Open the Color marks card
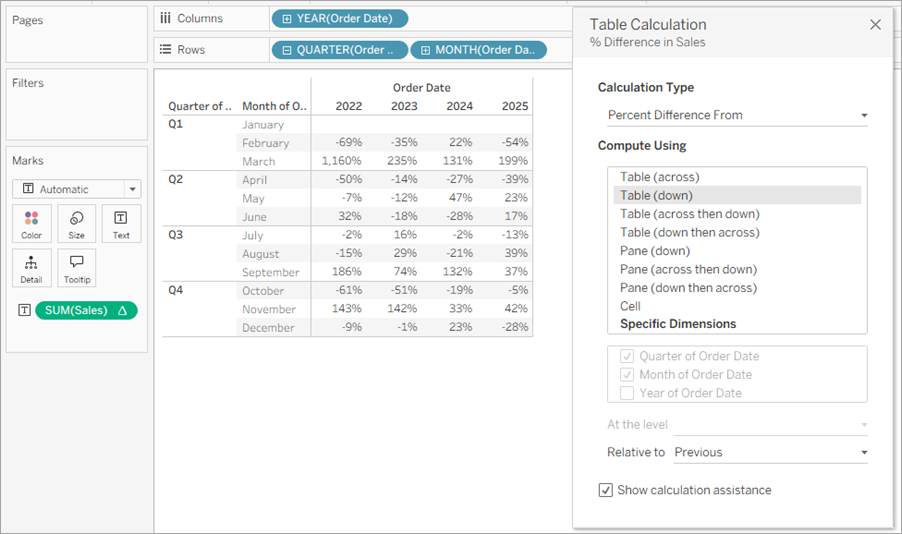 (32, 224)
